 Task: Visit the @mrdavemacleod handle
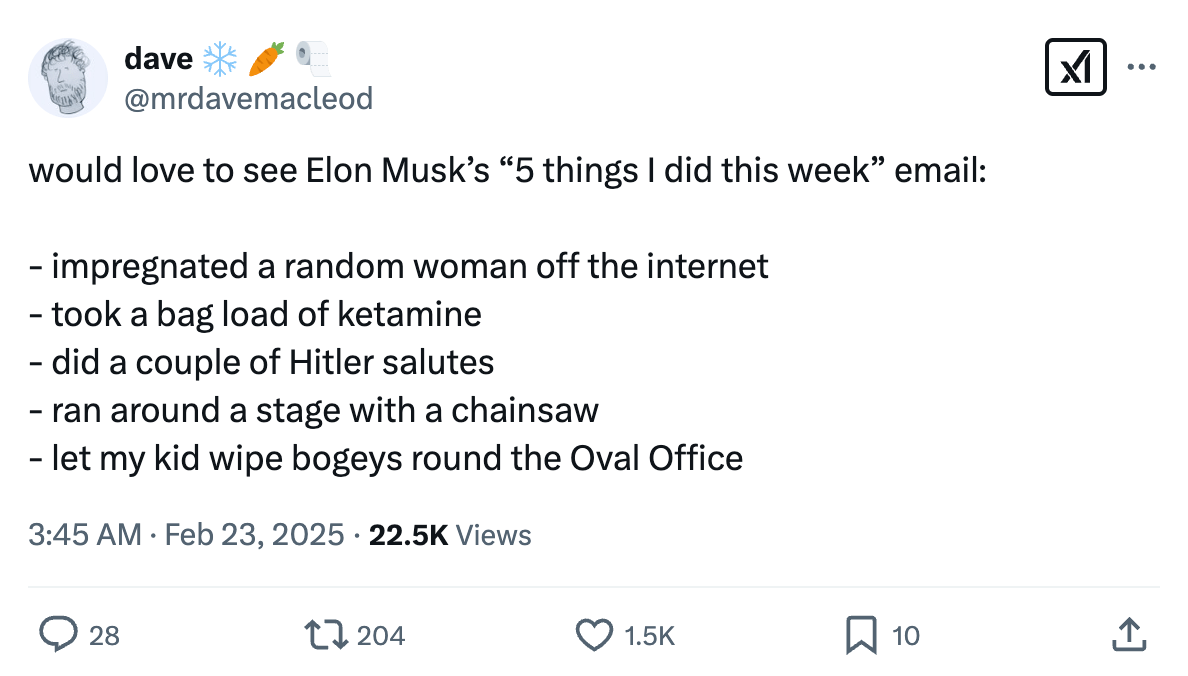click(248, 98)
